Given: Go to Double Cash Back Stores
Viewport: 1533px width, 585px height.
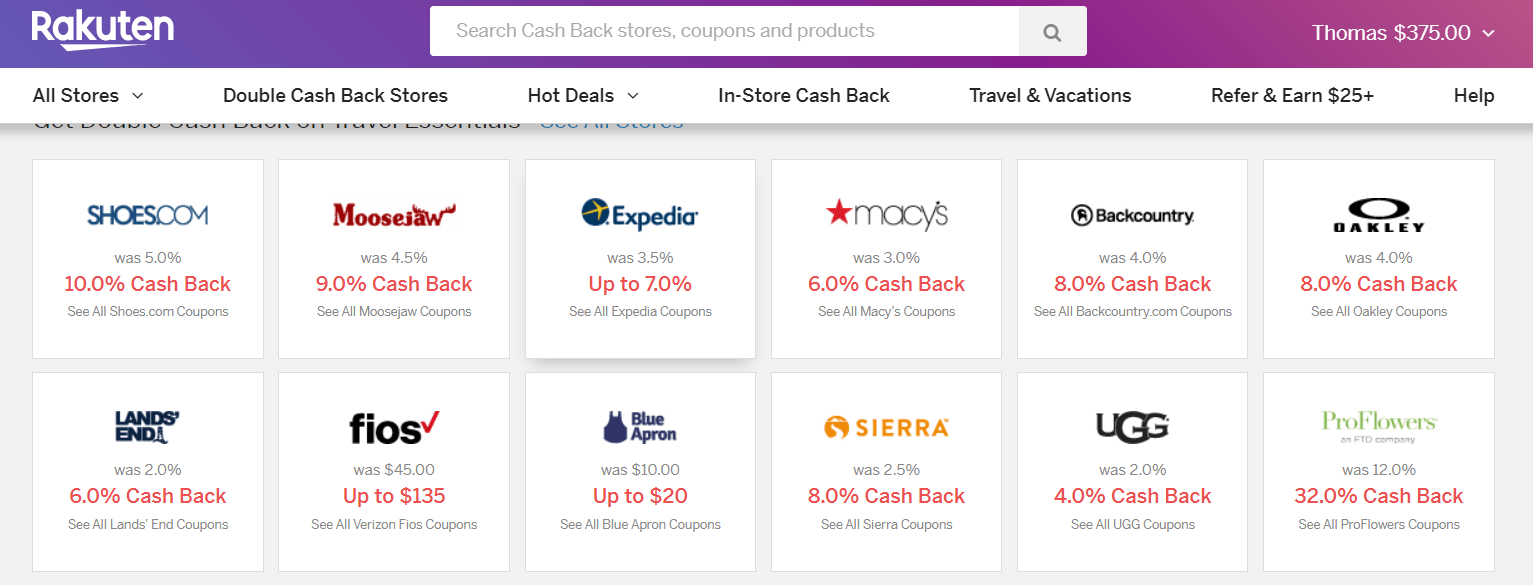Looking at the screenshot, I should (x=335, y=96).
